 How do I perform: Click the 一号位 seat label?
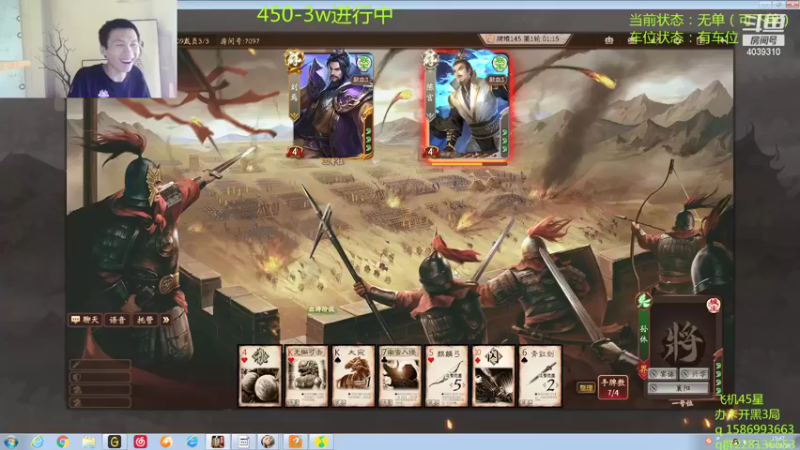[x=682, y=404]
